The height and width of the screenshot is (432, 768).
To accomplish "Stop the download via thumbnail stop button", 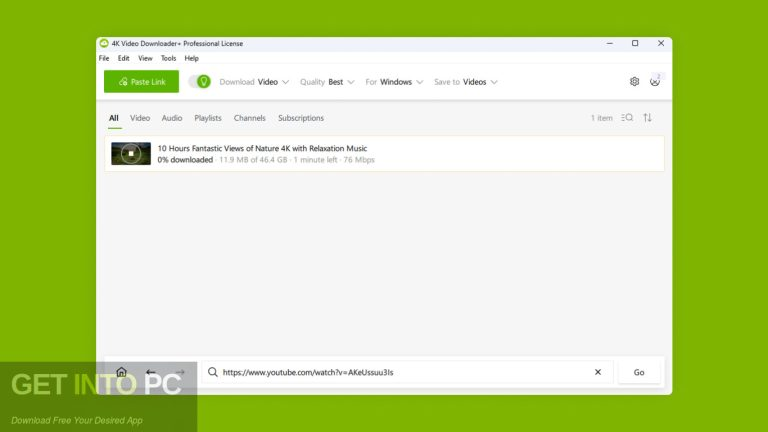I will point(131,154).
